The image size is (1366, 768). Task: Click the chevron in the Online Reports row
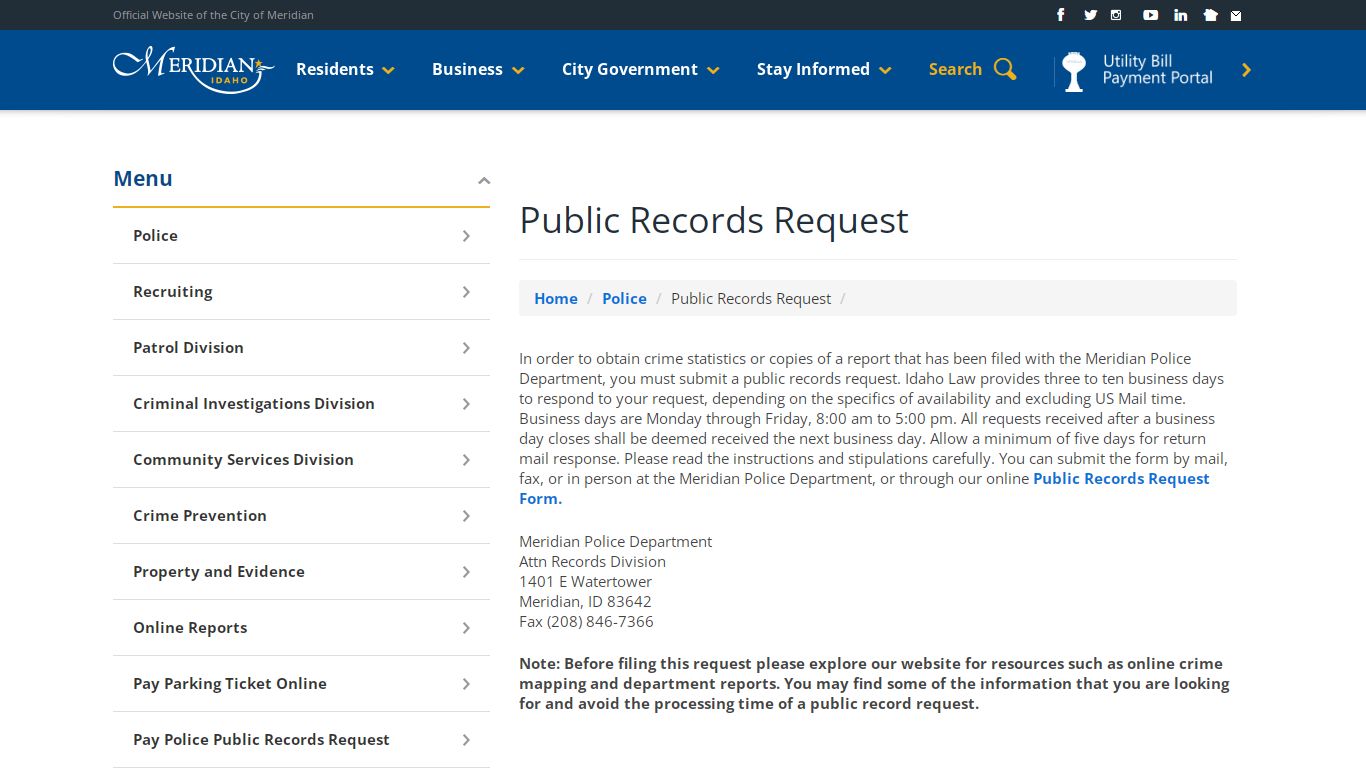coord(466,628)
